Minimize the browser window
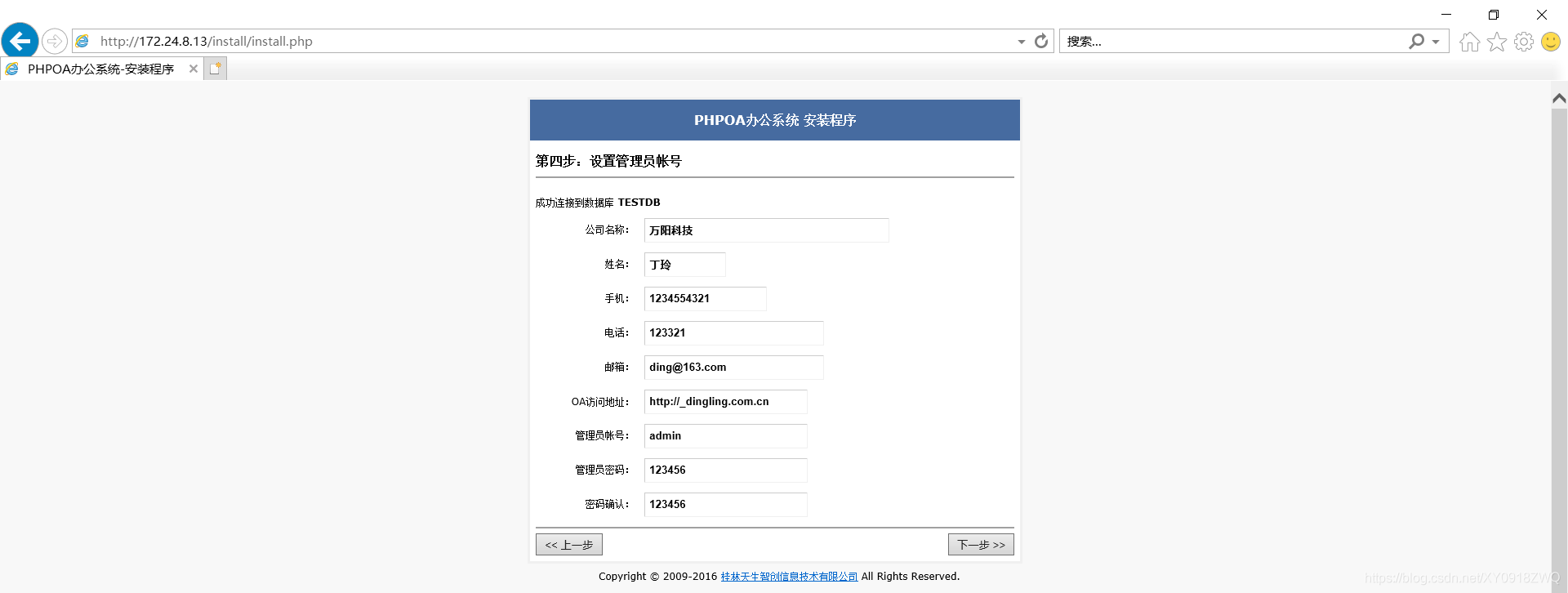The image size is (1568, 593). click(1446, 15)
